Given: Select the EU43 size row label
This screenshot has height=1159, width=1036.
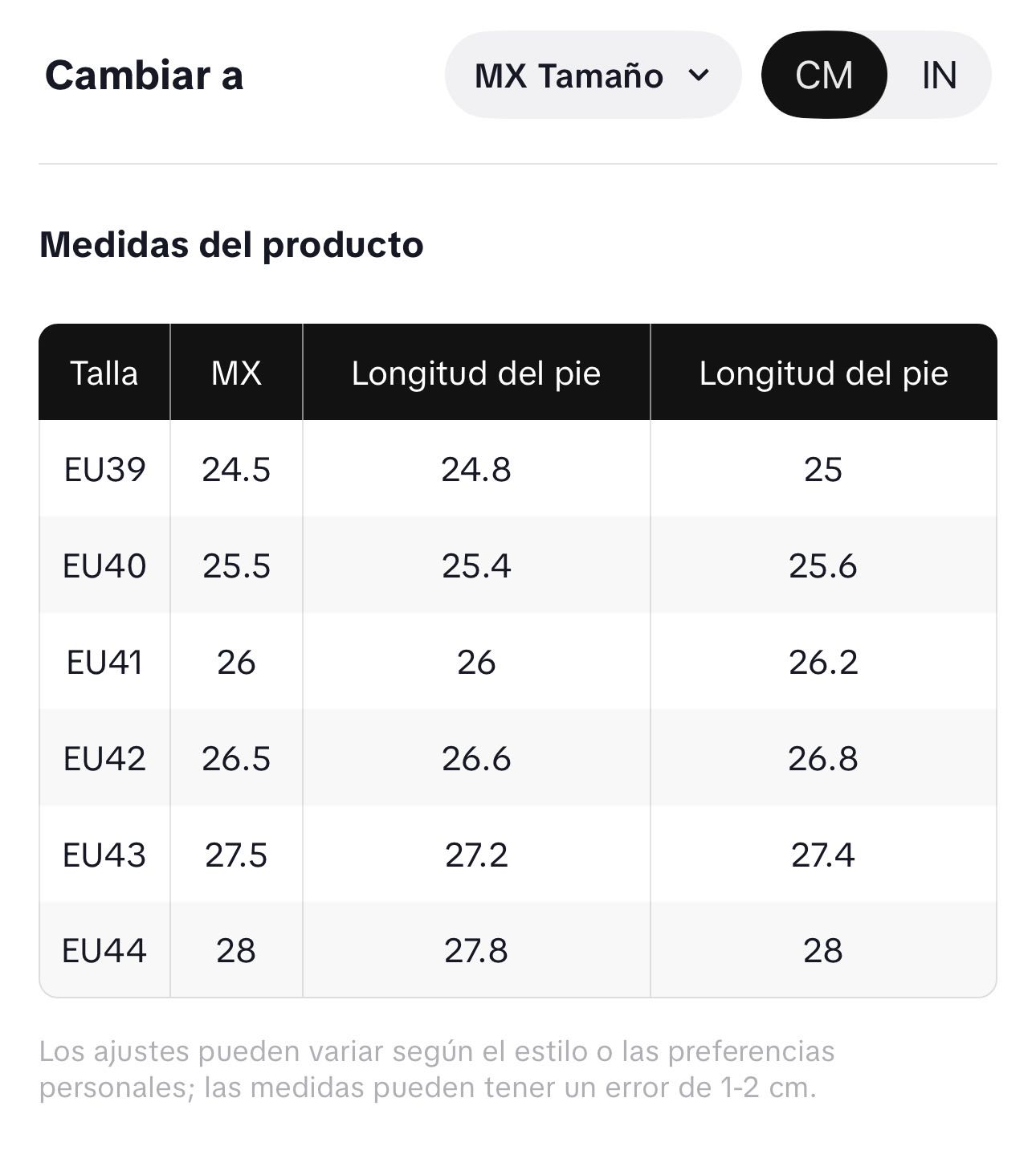Looking at the screenshot, I should [x=104, y=855].
